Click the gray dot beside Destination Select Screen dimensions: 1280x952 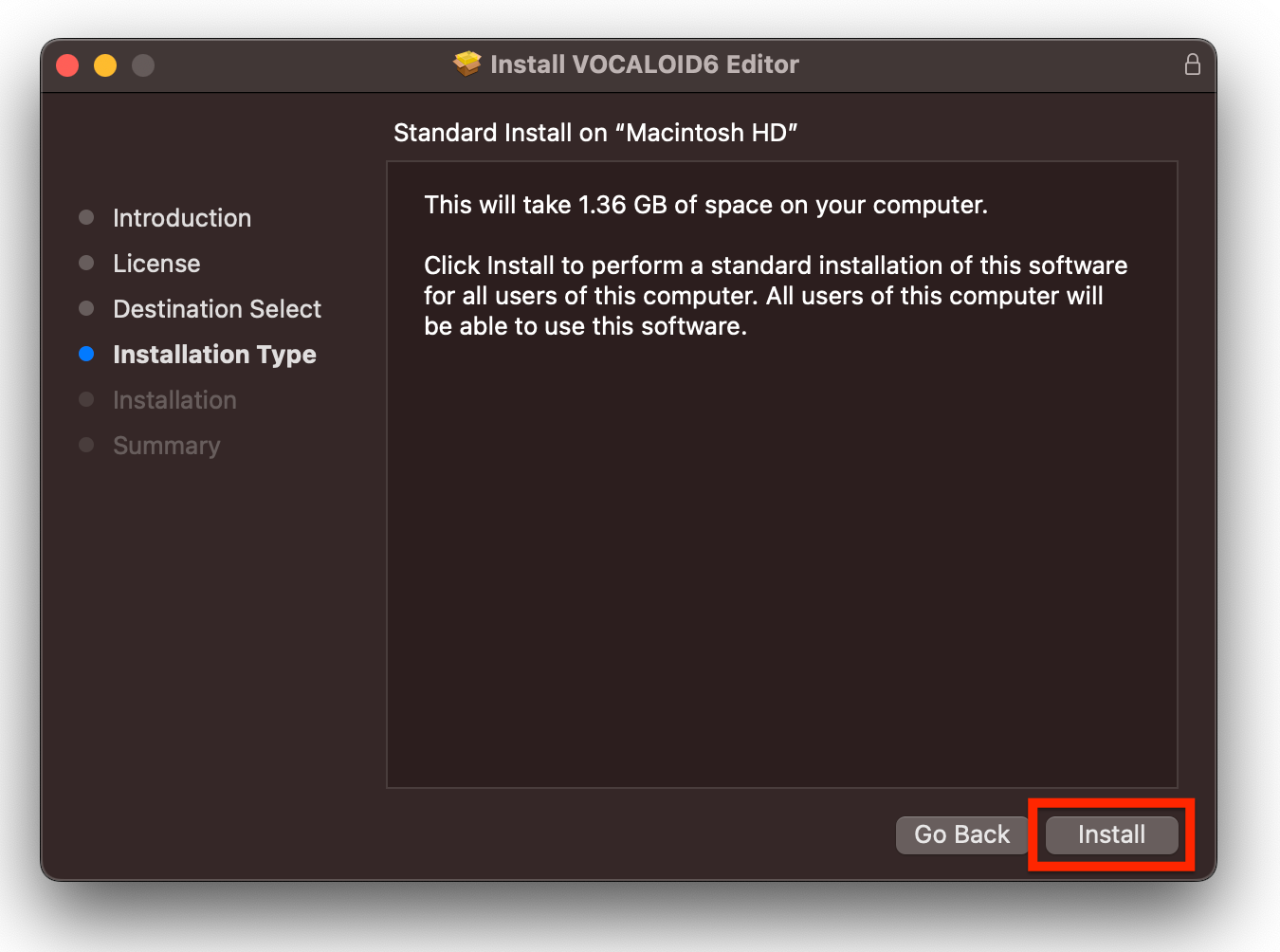tap(86, 308)
